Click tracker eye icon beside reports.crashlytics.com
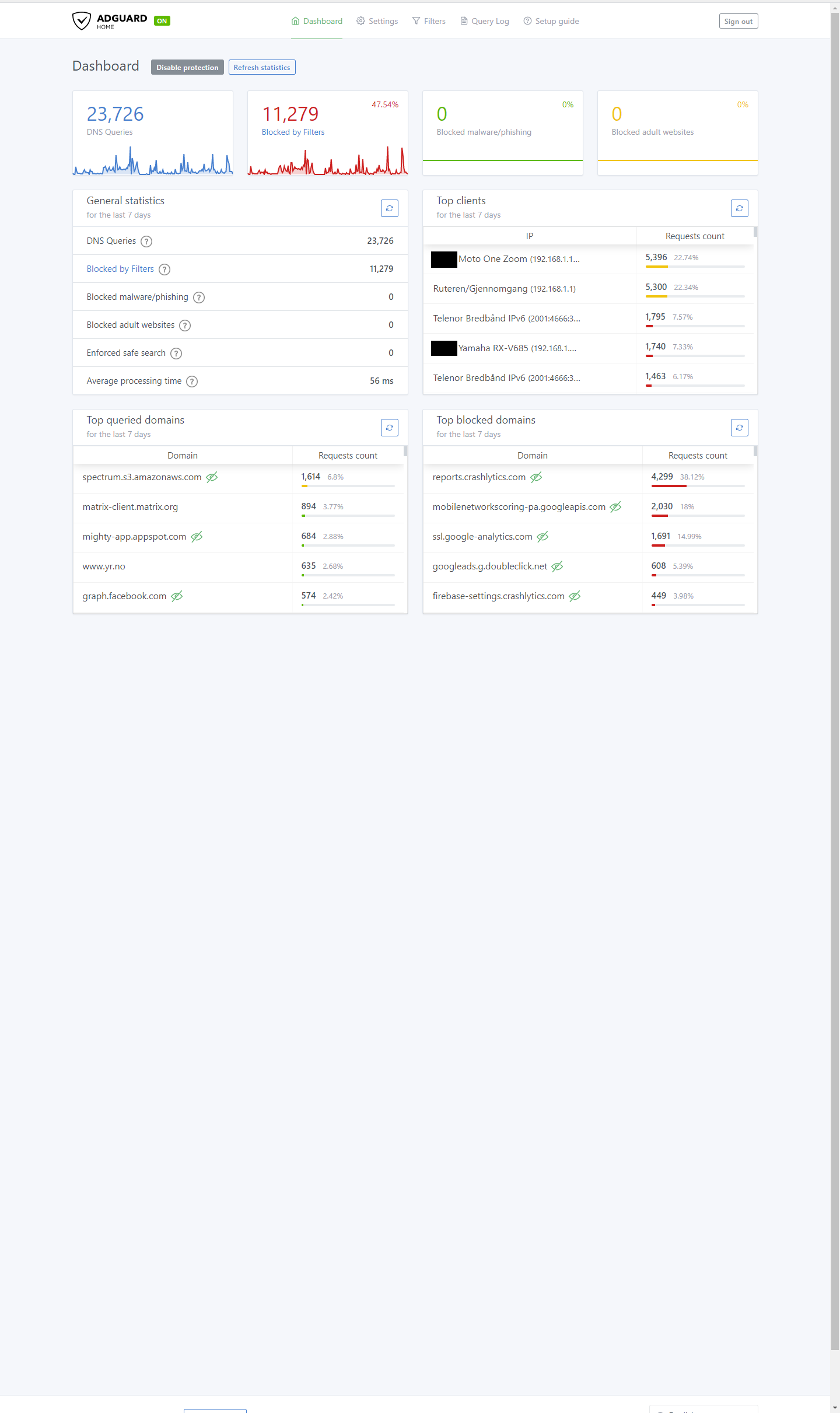Image resolution: width=840 pixels, height=1413 pixels. tap(536, 477)
